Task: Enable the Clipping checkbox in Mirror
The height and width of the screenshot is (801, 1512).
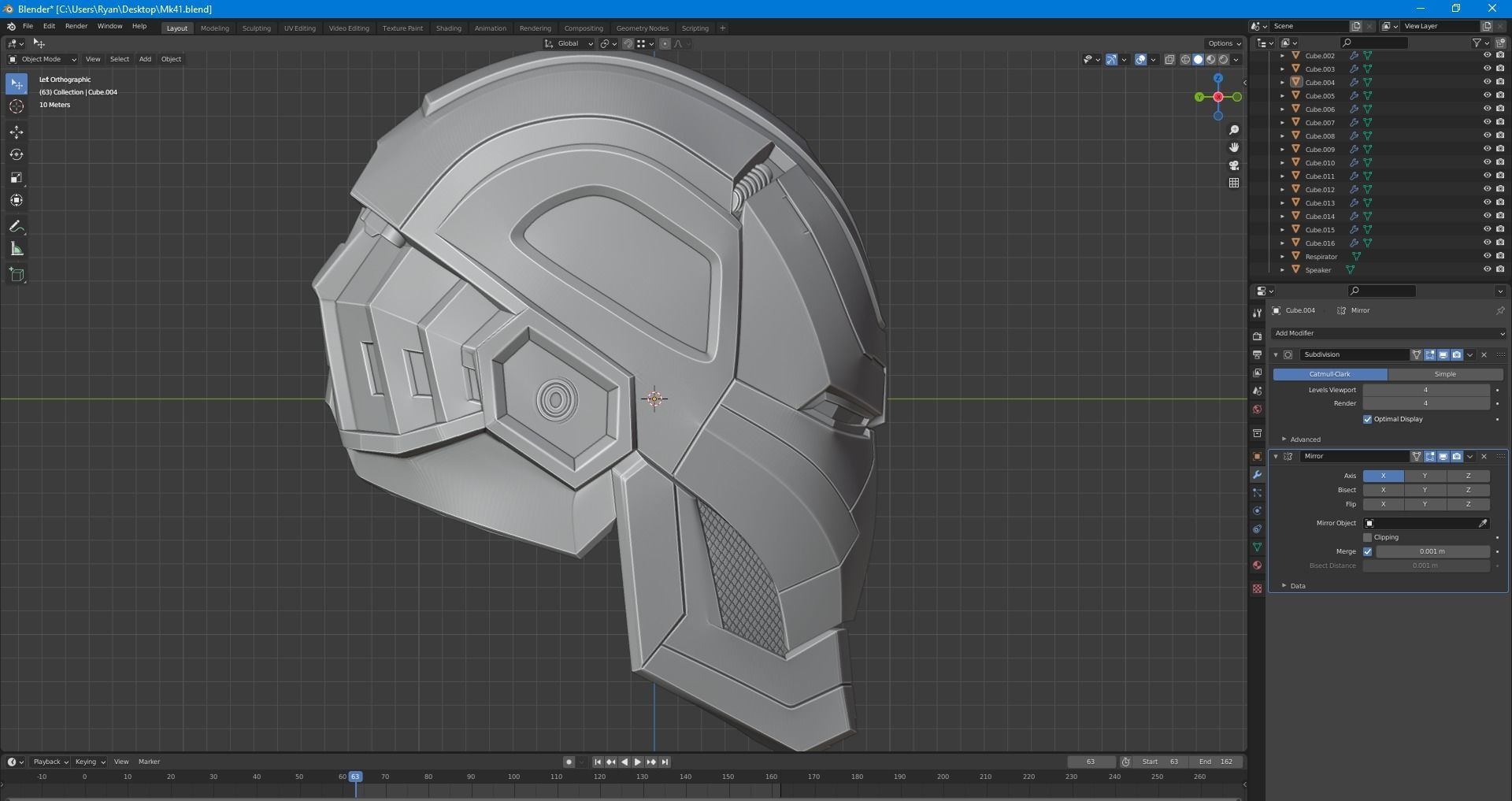Action: point(1368,537)
